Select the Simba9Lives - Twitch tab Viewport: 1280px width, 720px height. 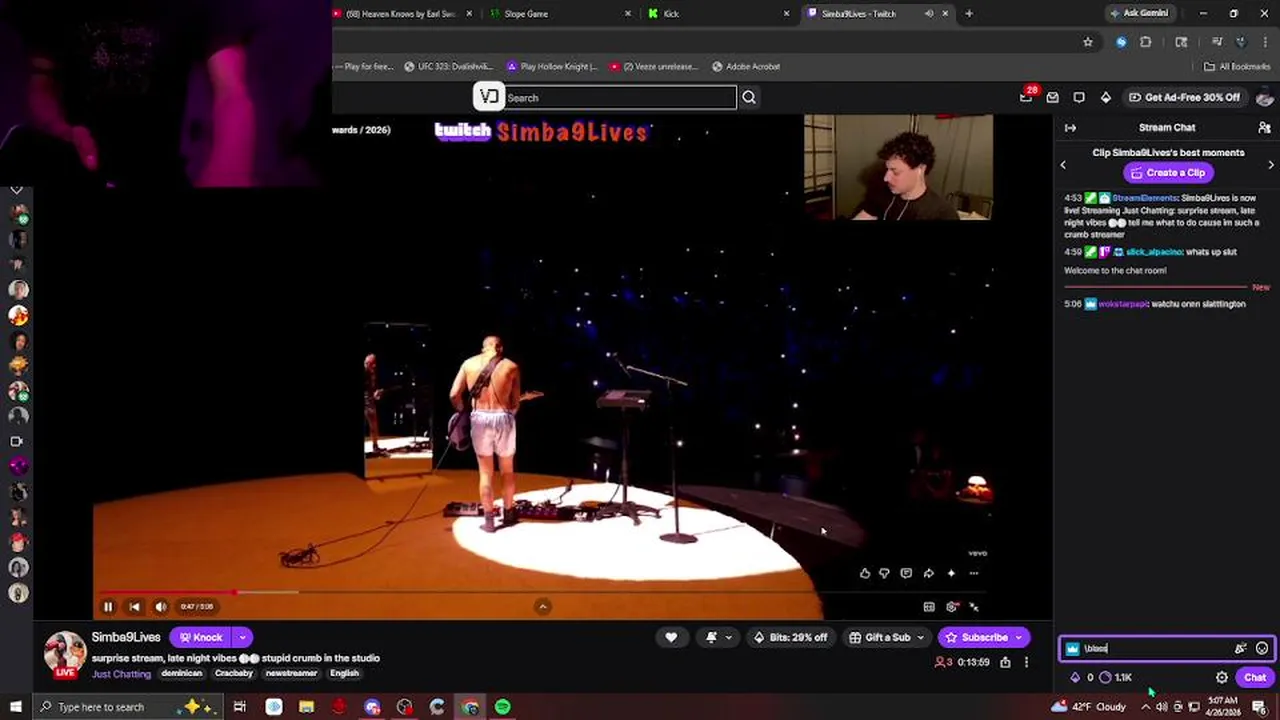876,14
